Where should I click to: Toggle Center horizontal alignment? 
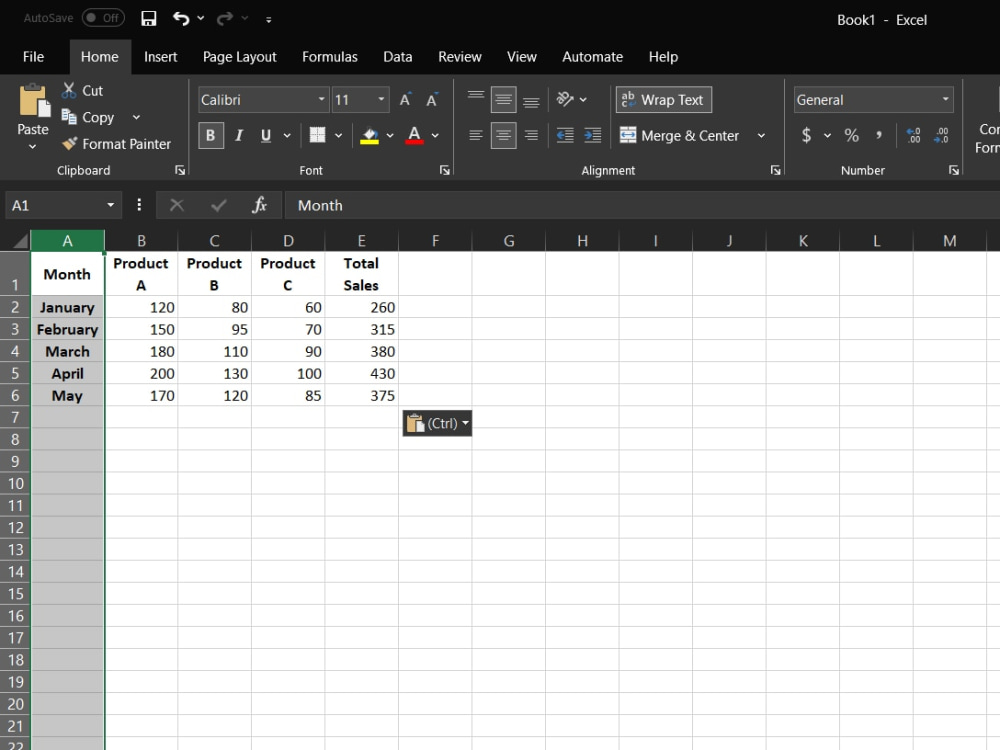pyautogui.click(x=503, y=135)
